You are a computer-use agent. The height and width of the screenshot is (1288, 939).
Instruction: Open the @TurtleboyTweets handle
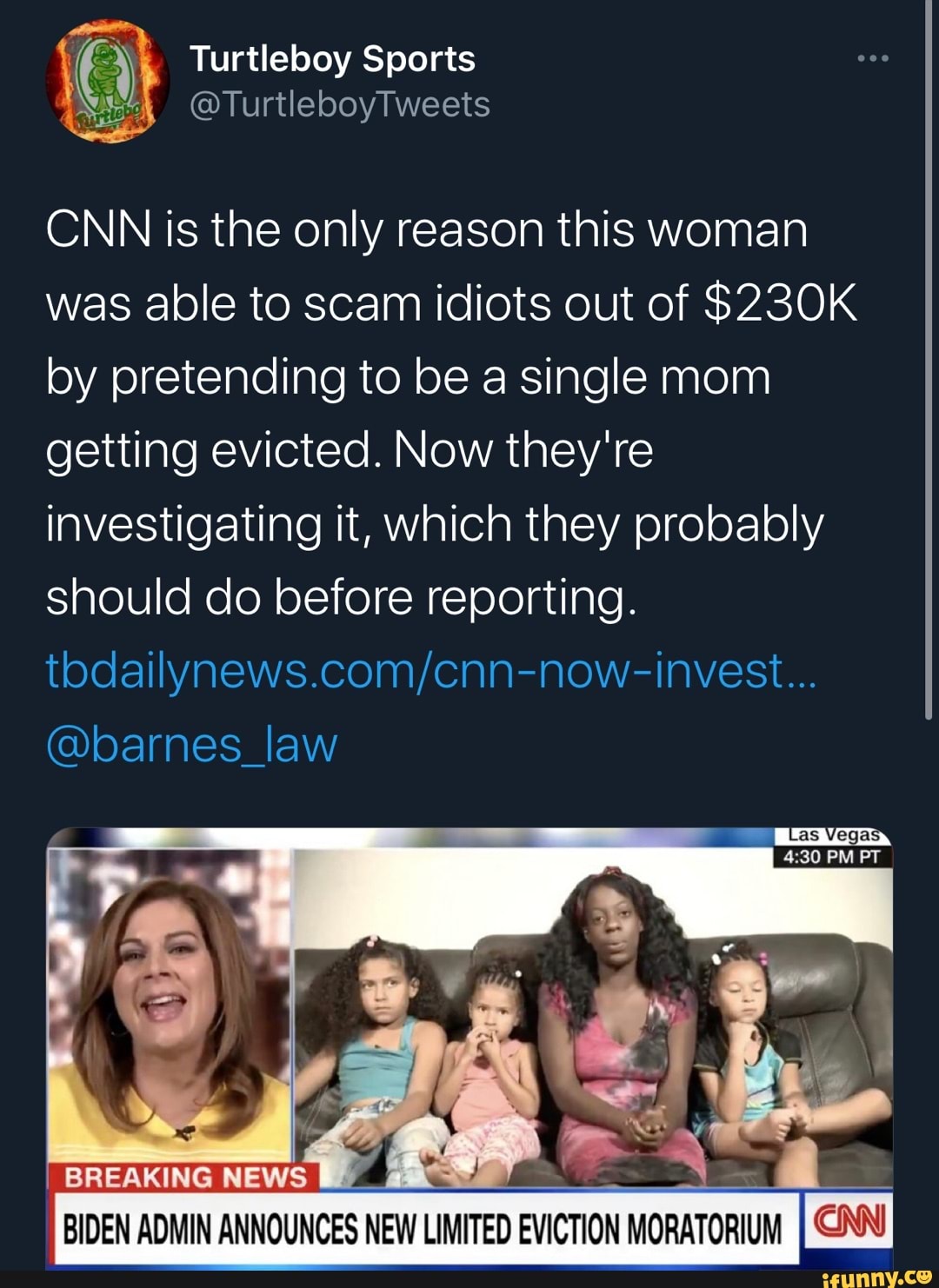point(339,105)
